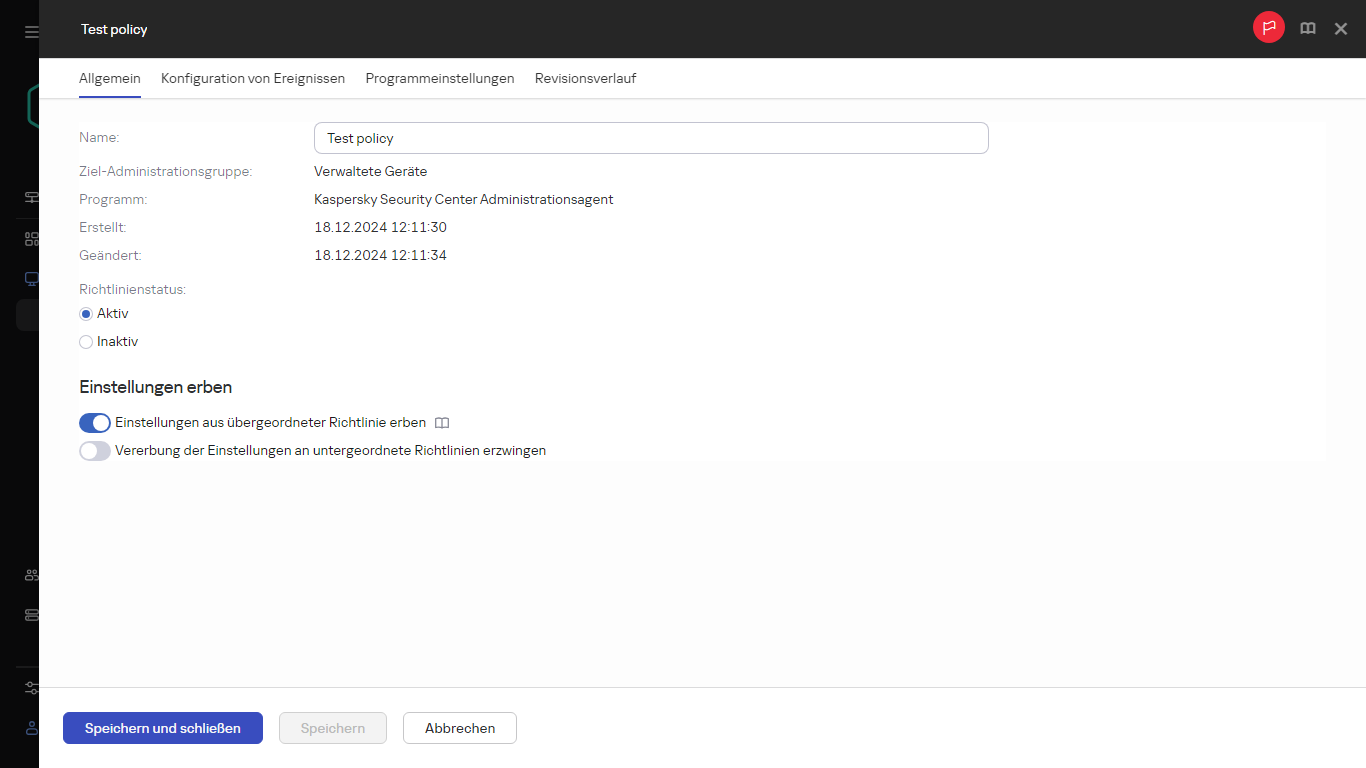Switch to Konfiguration von Ereignissen tab

253,78
